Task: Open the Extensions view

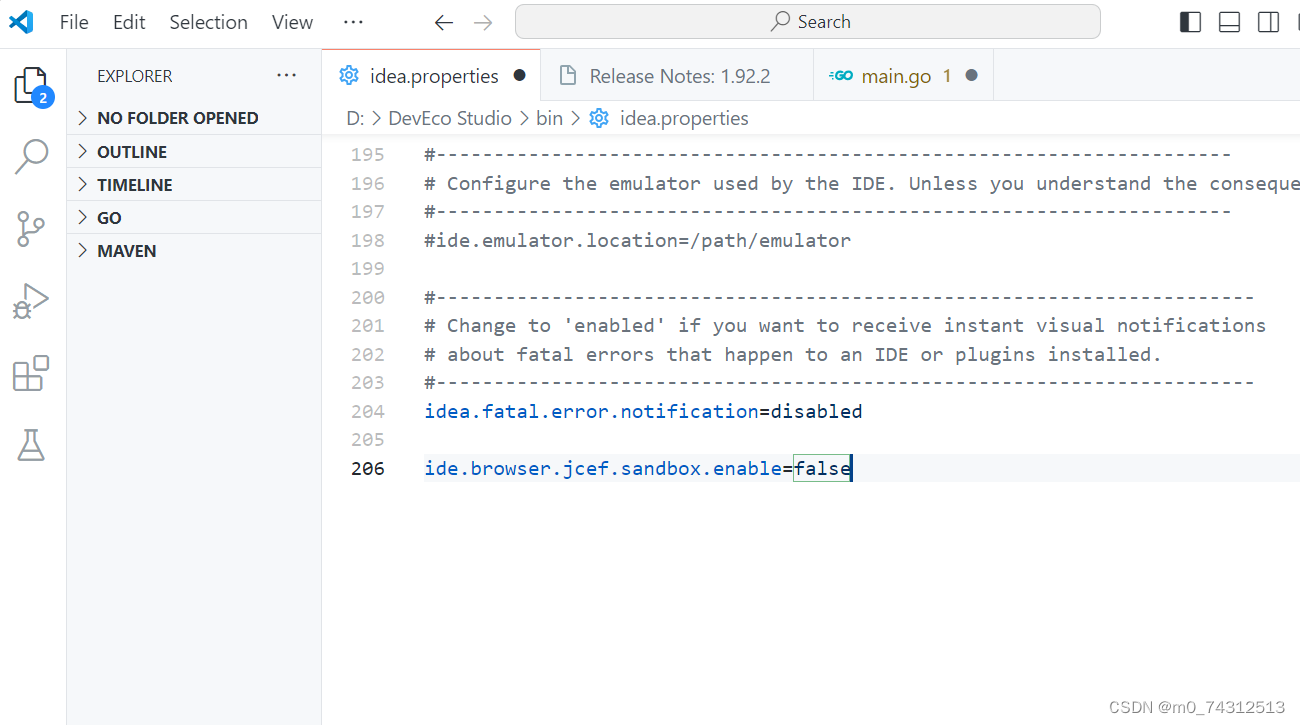Action: click(x=32, y=373)
